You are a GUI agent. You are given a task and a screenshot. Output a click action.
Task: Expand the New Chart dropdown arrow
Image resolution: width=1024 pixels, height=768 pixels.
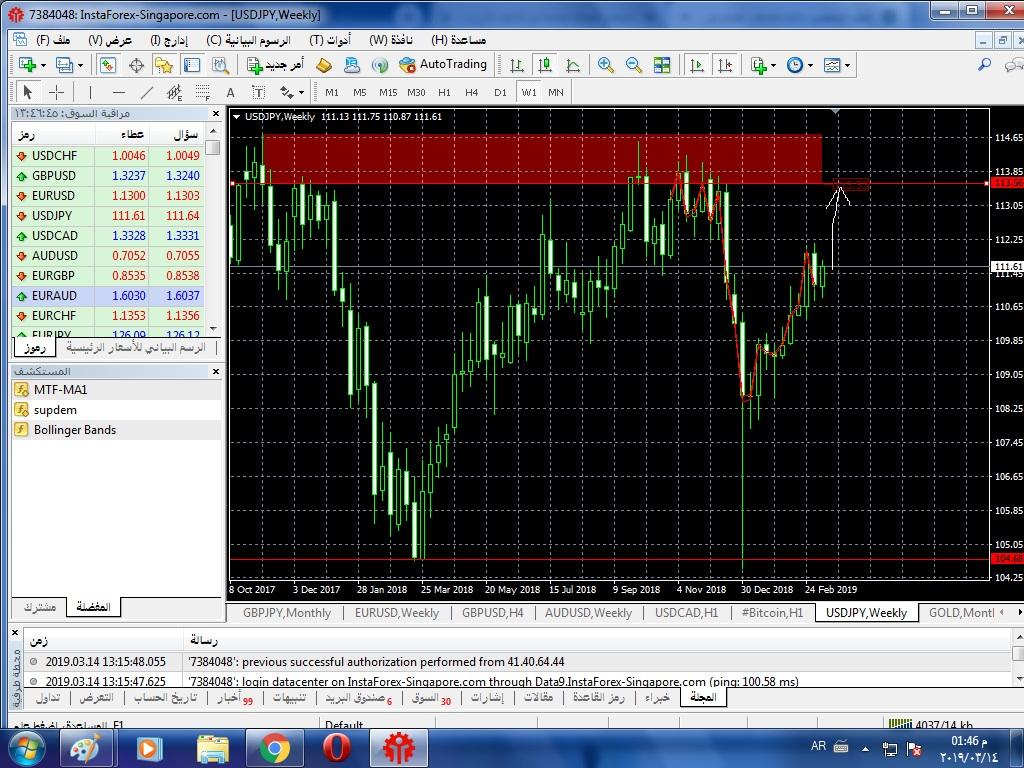click(43, 65)
